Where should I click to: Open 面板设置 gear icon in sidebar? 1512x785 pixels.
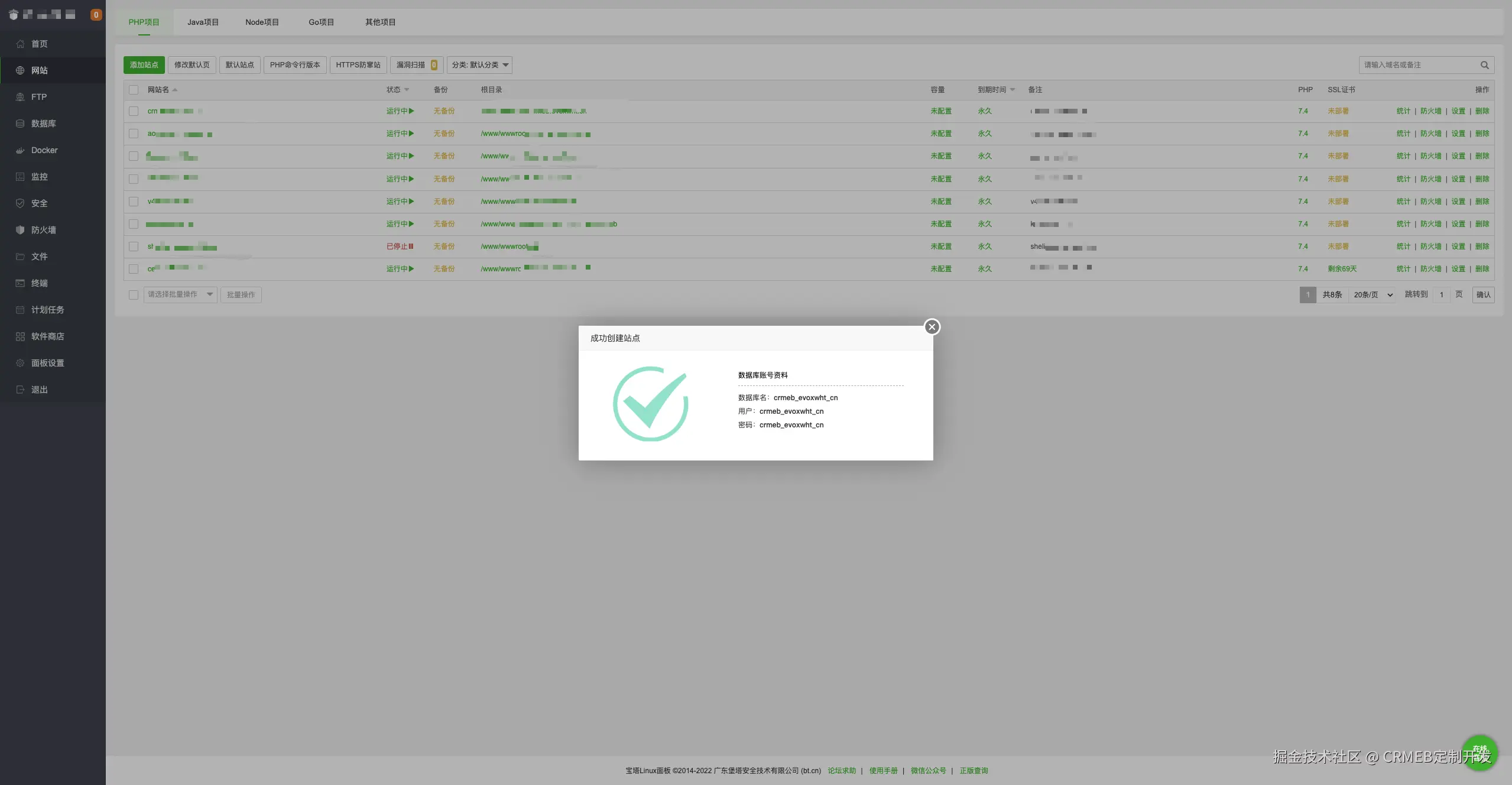[20, 363]
